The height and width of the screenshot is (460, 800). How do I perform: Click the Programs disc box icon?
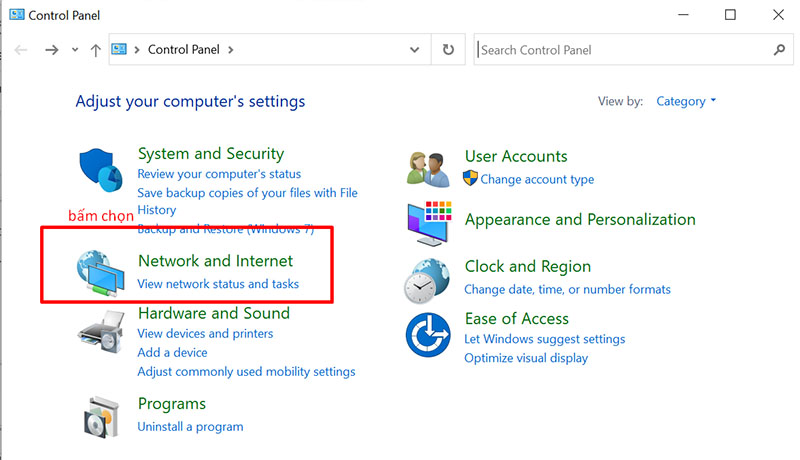(x=101, y=417)
